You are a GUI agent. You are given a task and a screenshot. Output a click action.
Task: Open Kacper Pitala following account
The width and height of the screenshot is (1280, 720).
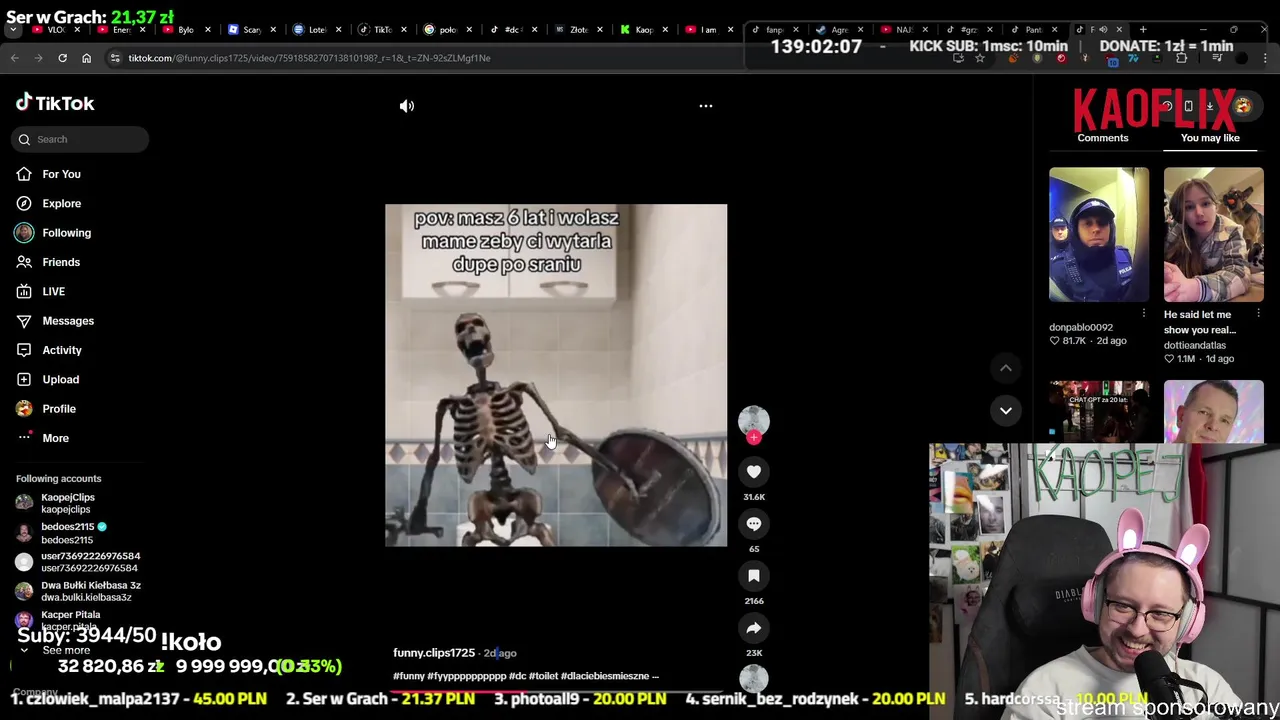point(70,620)
